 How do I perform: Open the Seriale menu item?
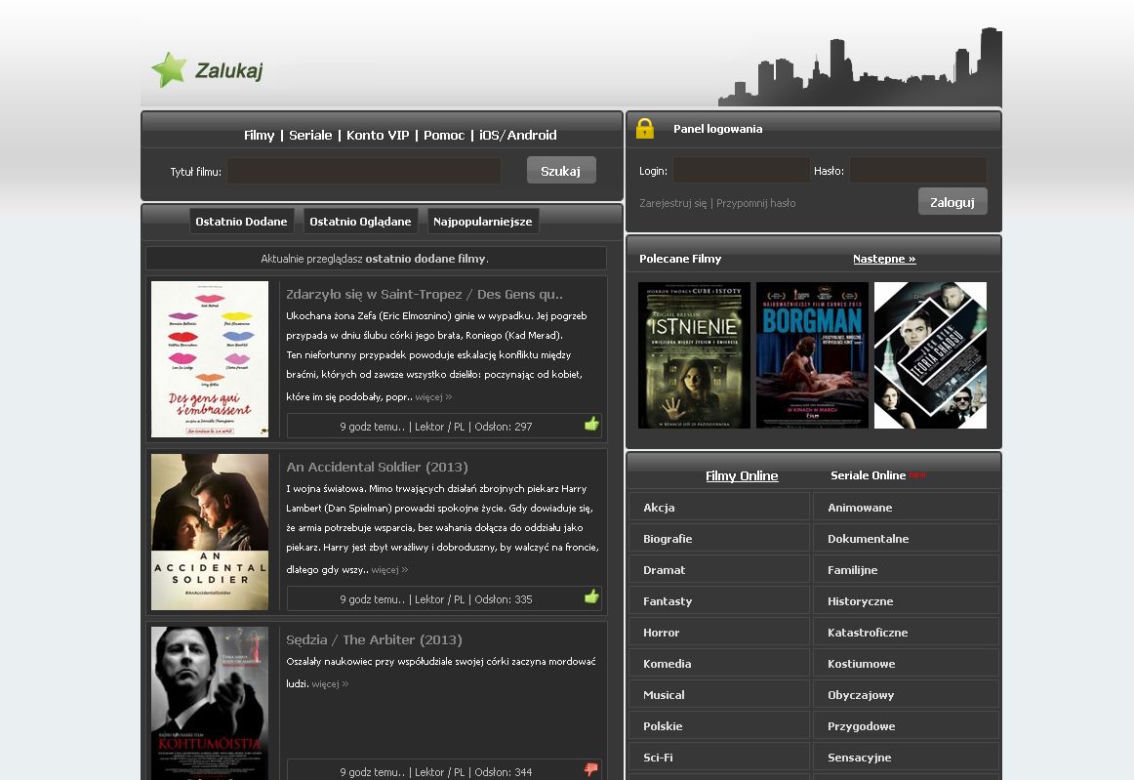click(310, 135)
